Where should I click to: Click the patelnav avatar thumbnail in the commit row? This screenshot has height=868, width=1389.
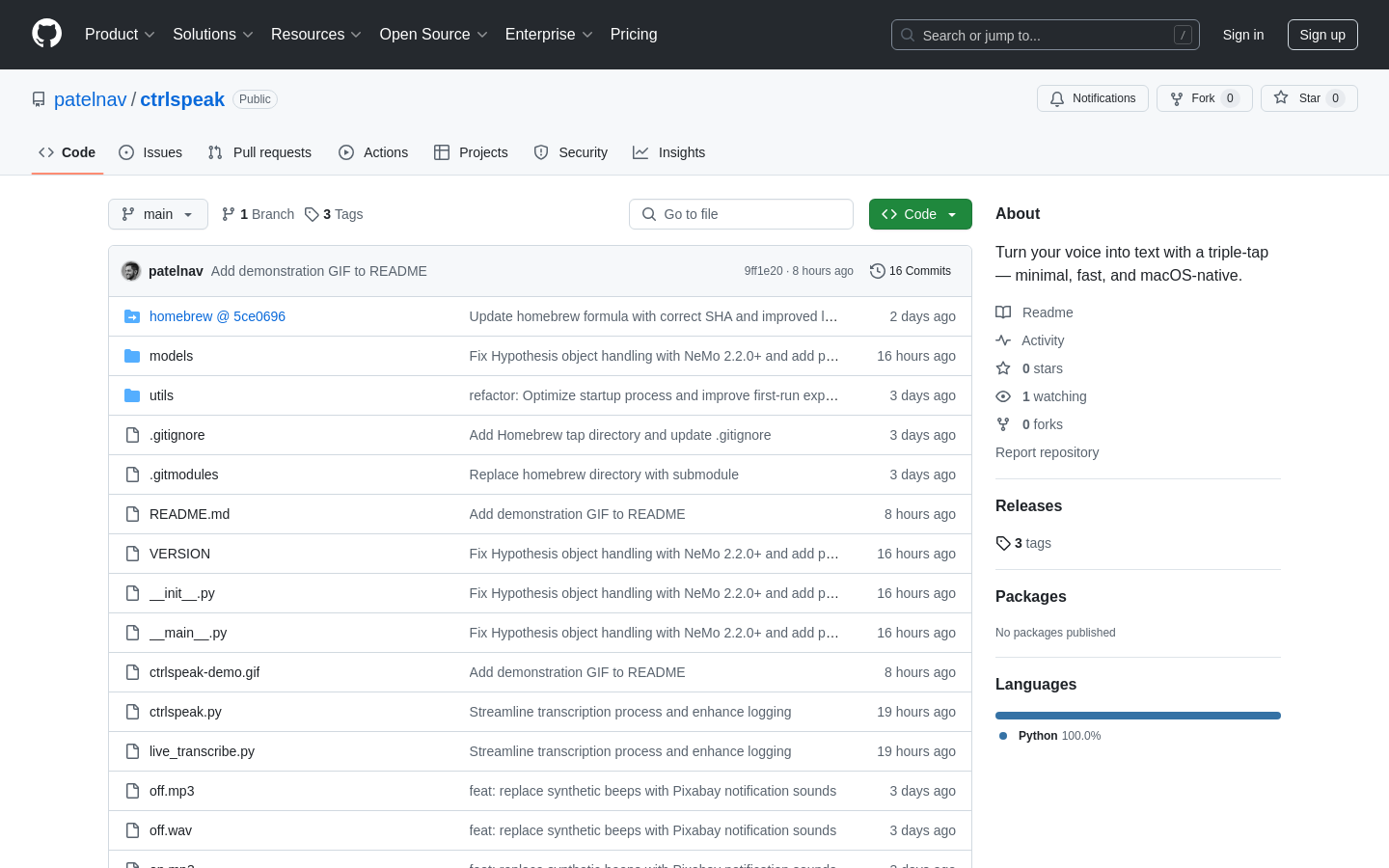[x=131, y=271]
